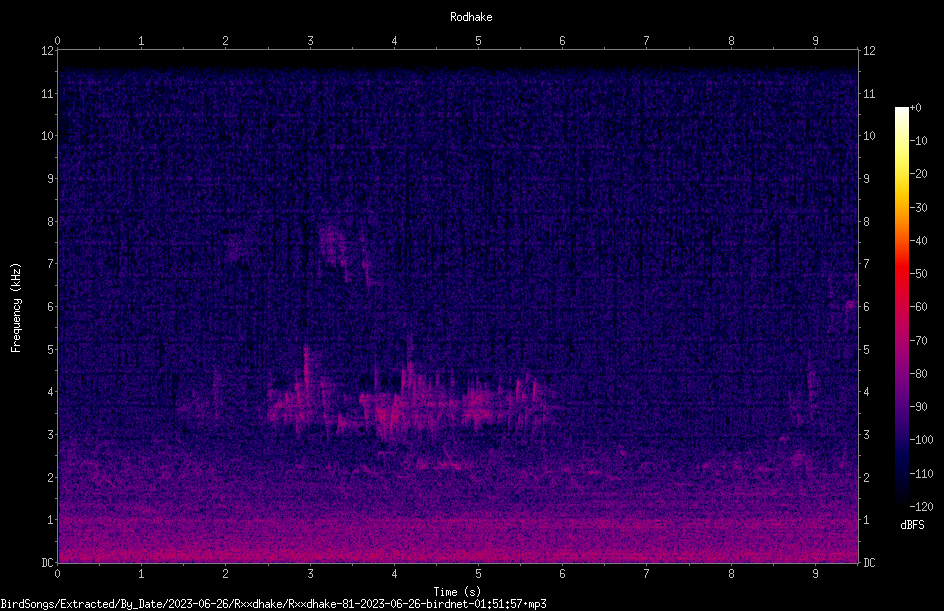944x611 pixels.
Task: Click the "-30" color scale label
Action: coord(918,208)
